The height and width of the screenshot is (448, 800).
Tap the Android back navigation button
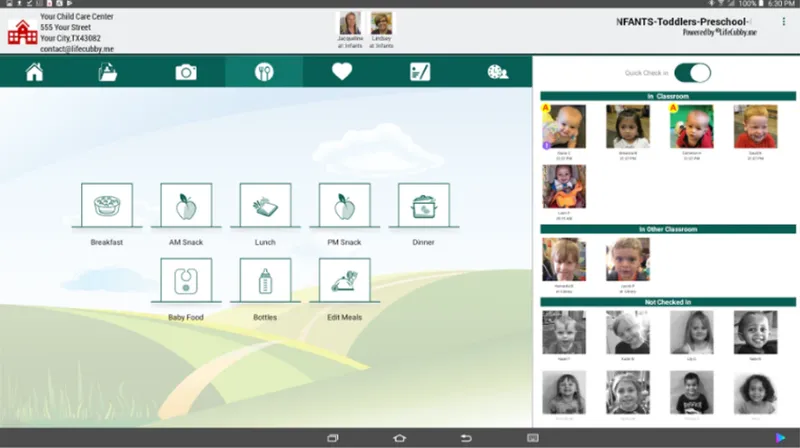tap(466, 438)
